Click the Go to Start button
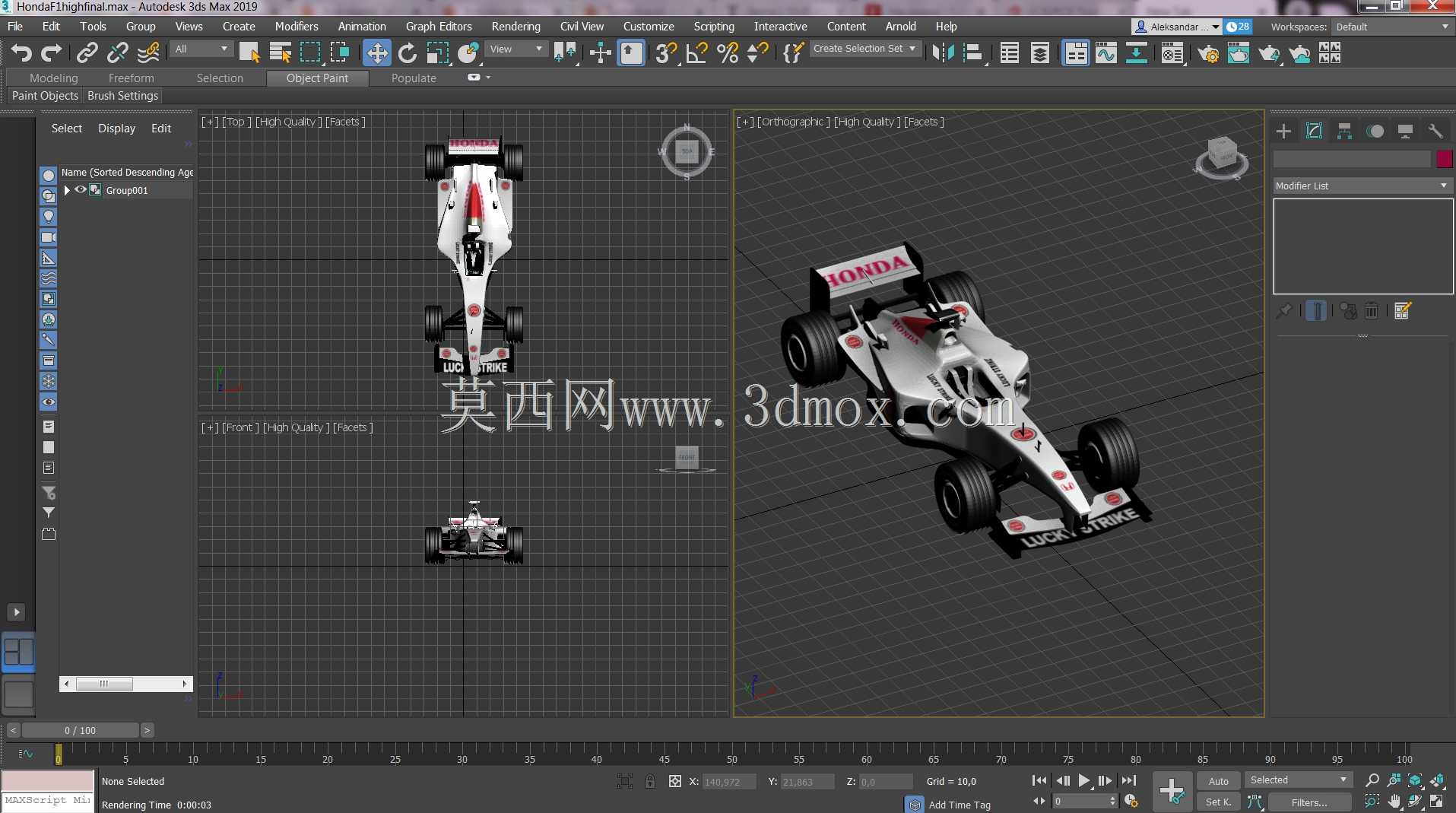 pos(1039,780)
